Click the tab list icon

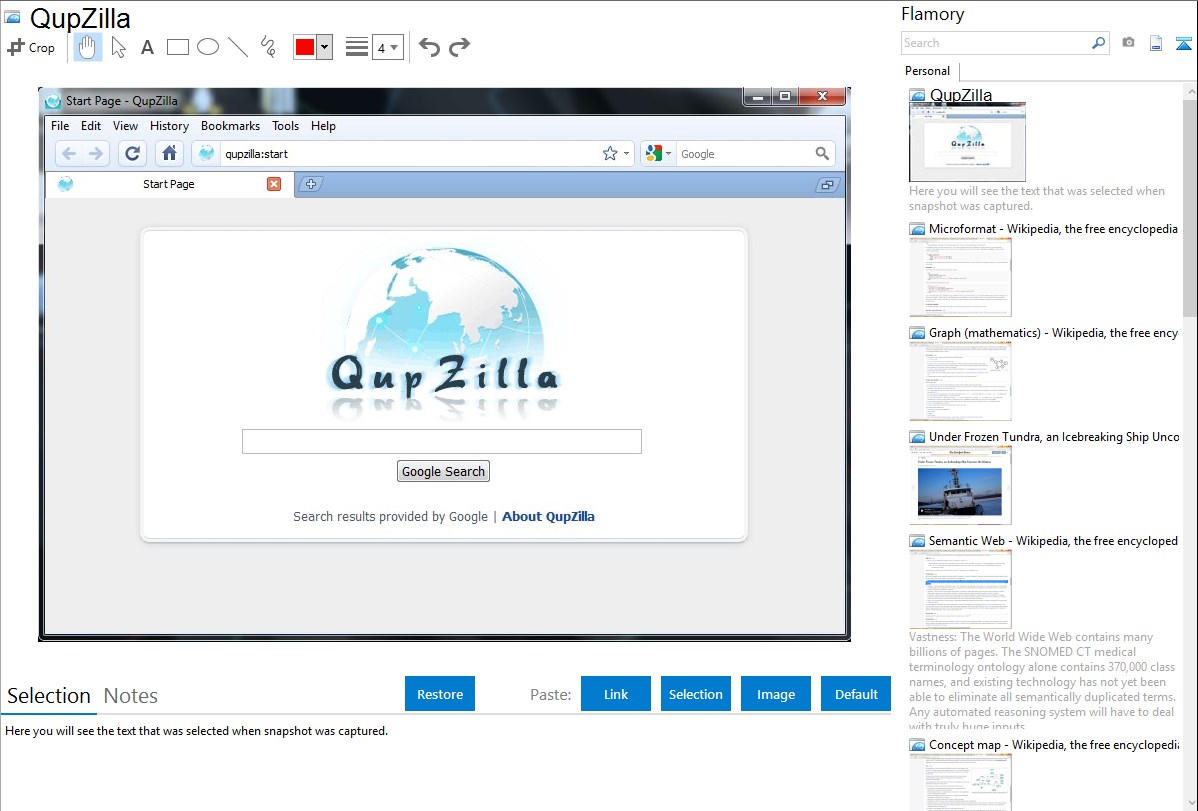(827, 185)
